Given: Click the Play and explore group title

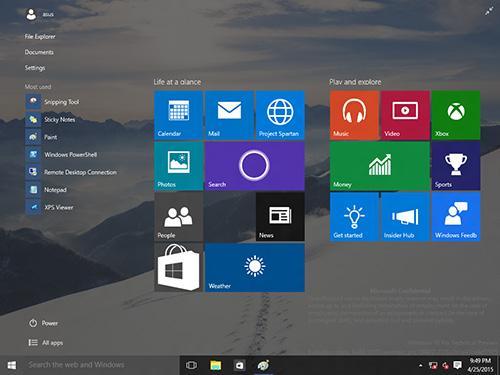Looking at the screenshot, I should click(355, 82).
